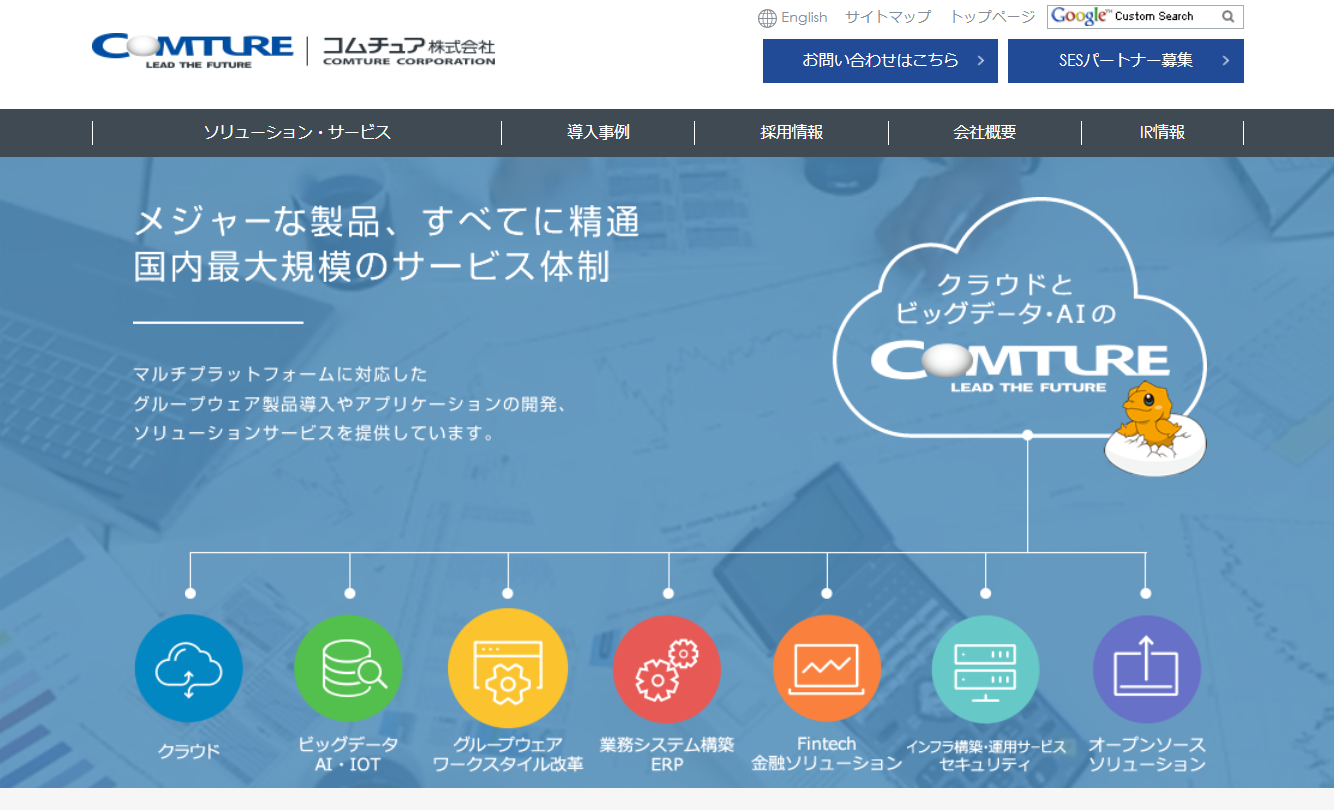The height and width of the screenshot is (810, 1334).
Task: Click Fintech 金融ソリューション label
Action: [827, 754]
